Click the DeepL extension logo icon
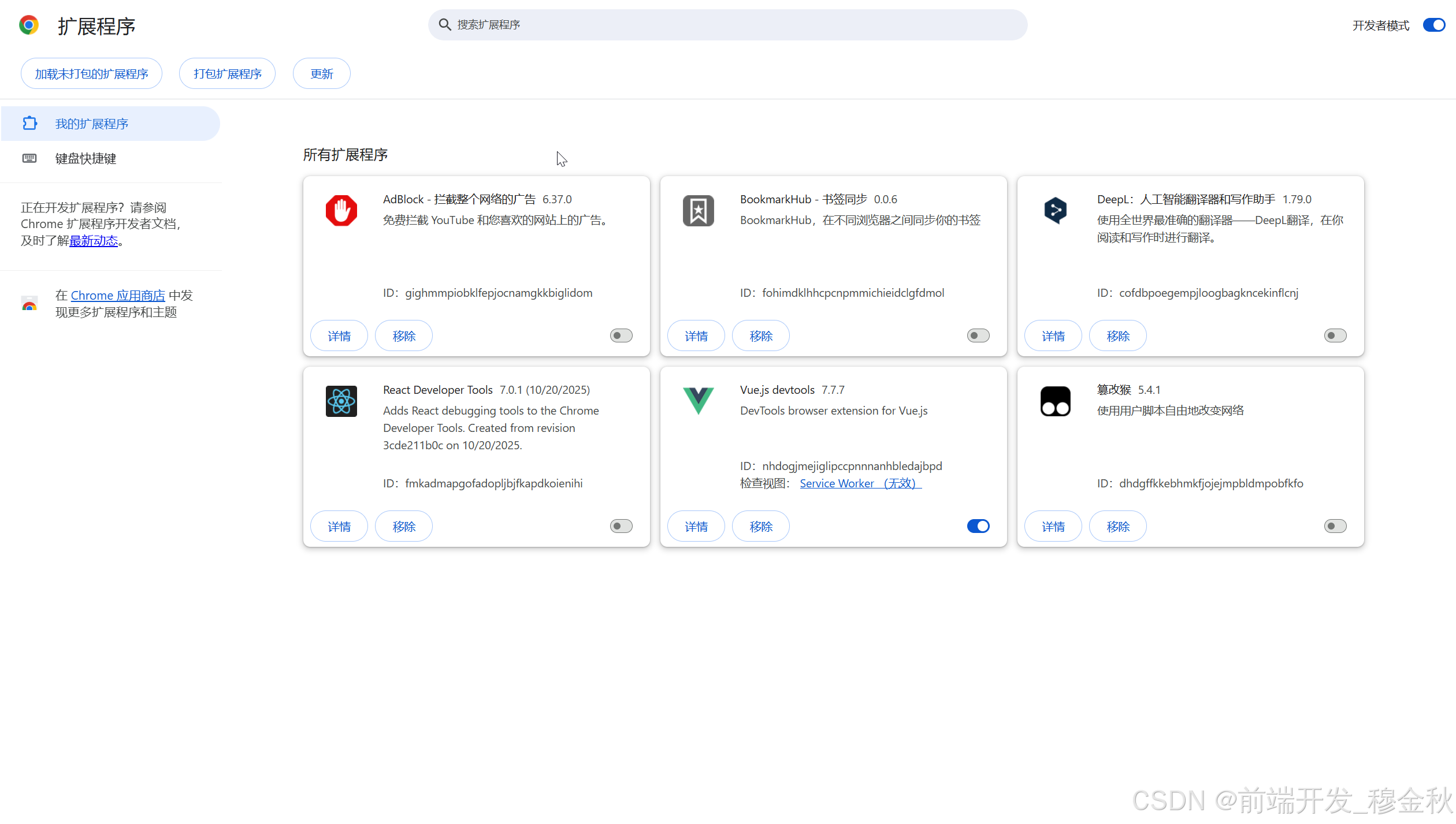The image size is (1456, 824). (1055, 211)
